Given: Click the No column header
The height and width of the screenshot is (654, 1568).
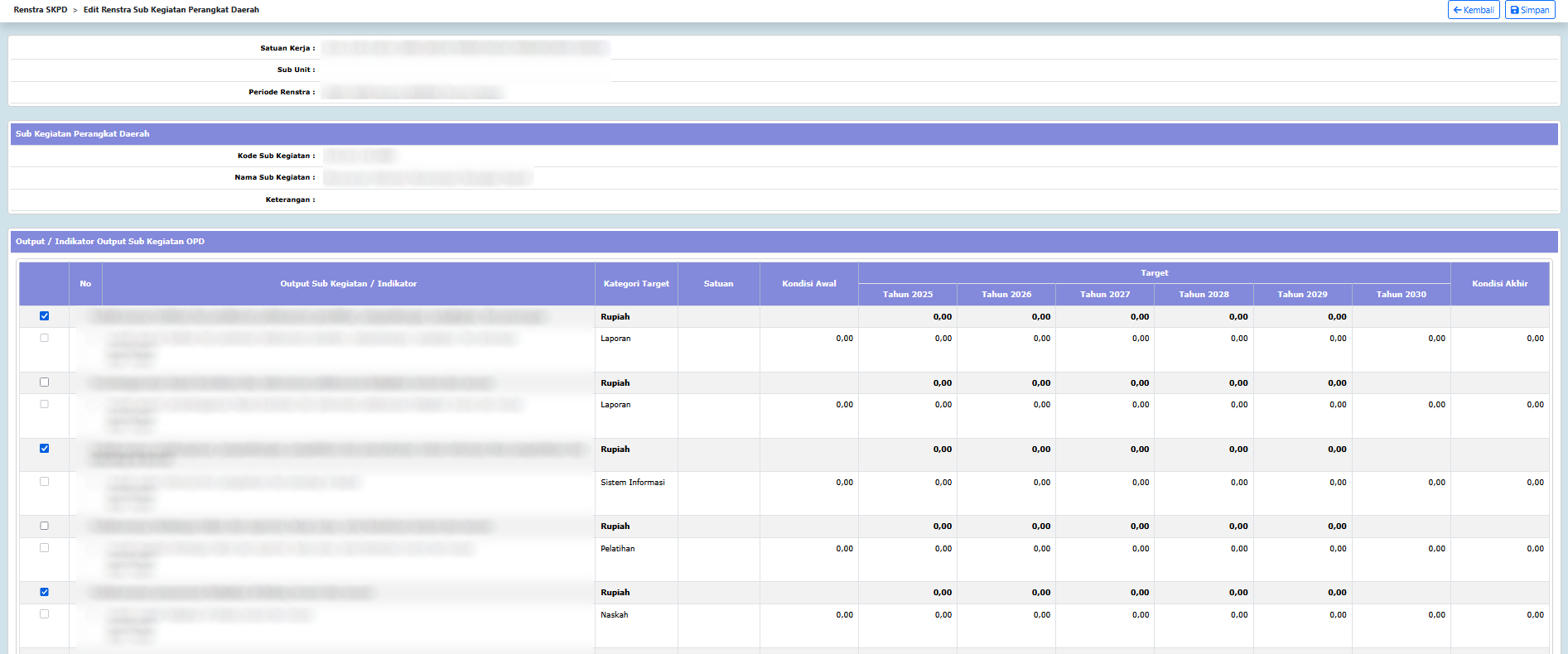Looking at the screenshot, I should point(85,284).
